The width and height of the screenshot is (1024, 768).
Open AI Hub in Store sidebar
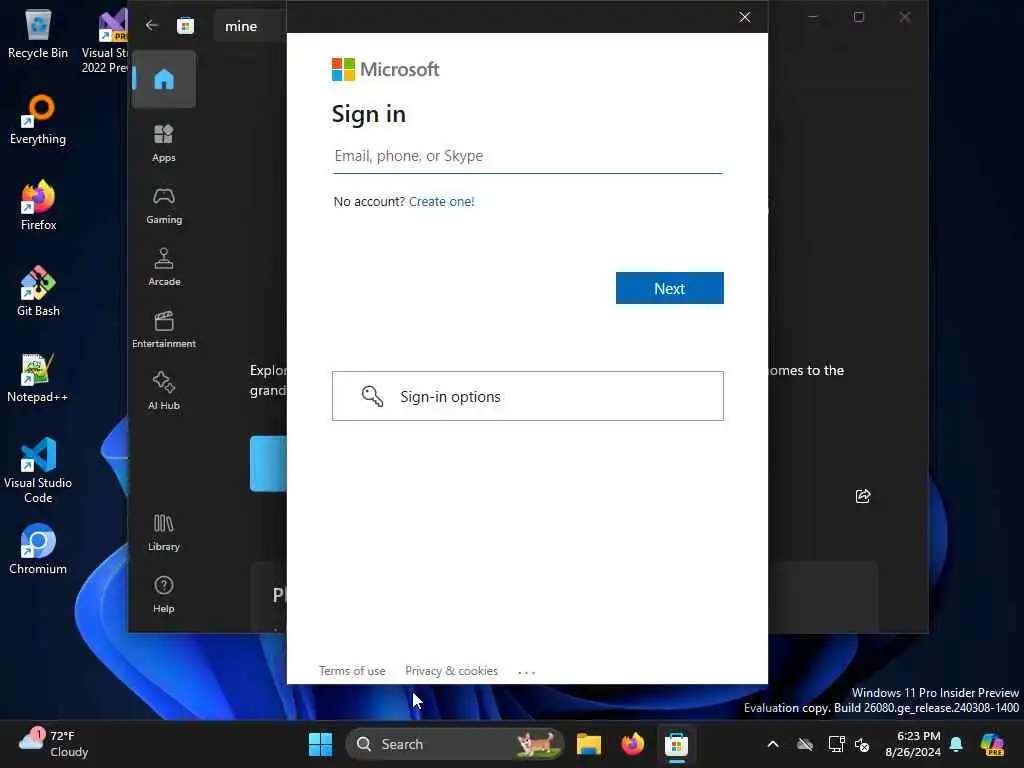coord(163,391)
